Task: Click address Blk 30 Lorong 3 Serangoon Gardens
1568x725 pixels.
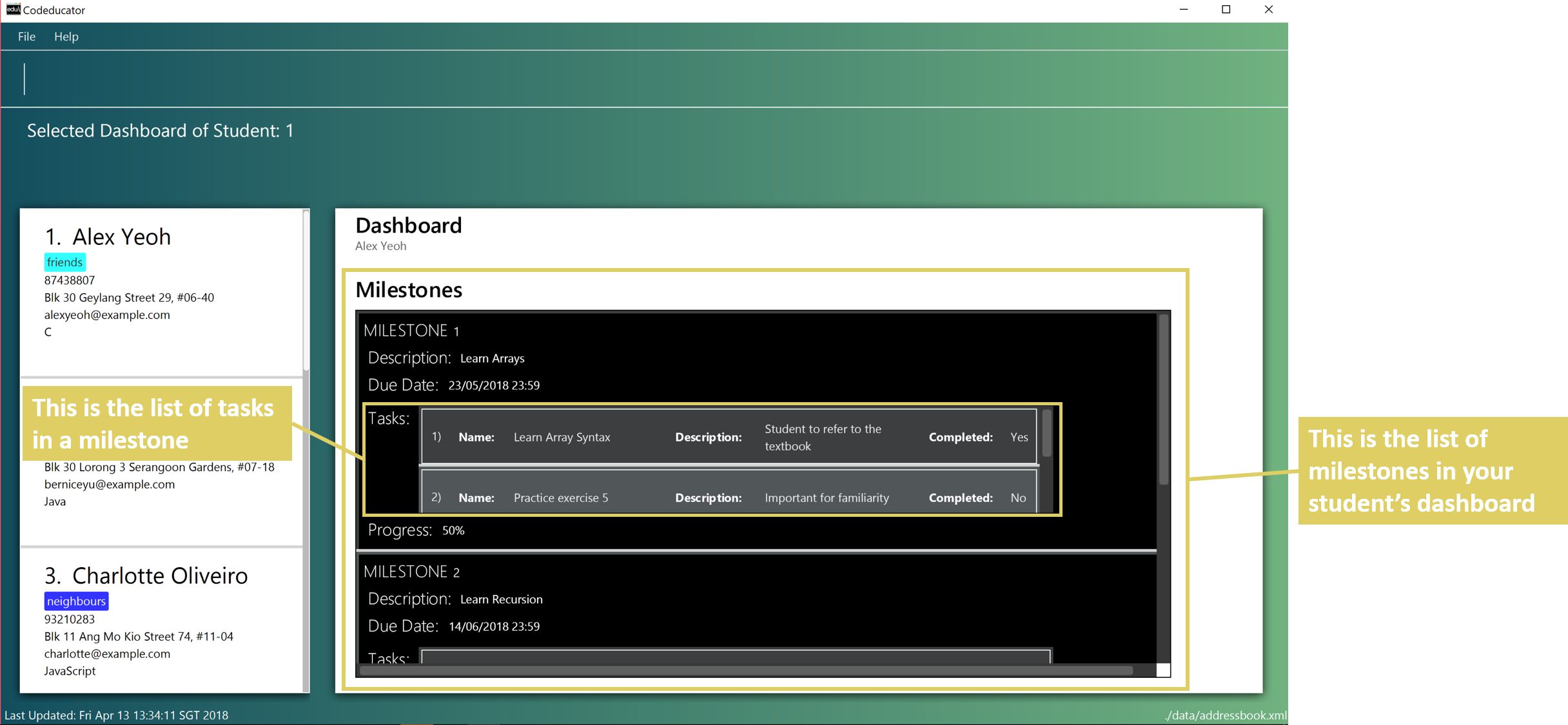Action: coord(159,467)
